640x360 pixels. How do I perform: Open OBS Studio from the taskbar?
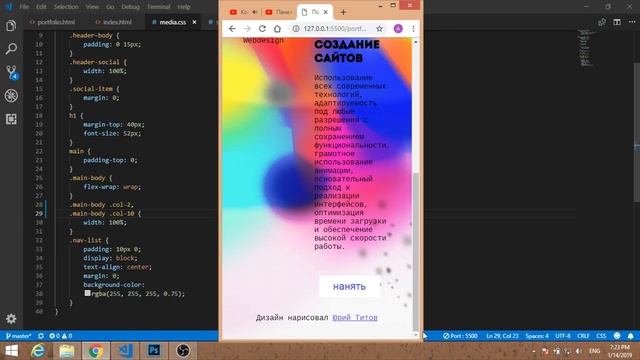182,351
